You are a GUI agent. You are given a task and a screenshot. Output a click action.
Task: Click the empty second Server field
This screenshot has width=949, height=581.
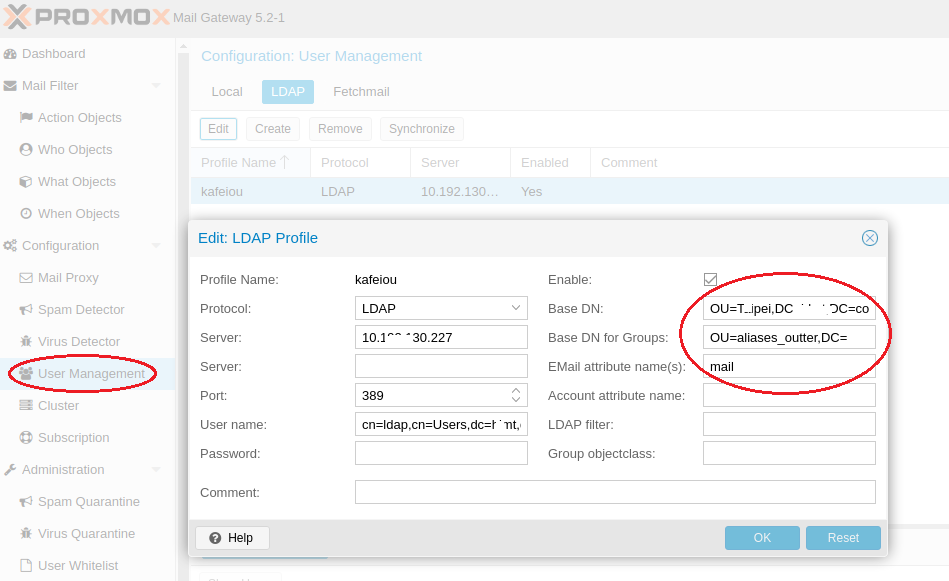pos(441,366)
